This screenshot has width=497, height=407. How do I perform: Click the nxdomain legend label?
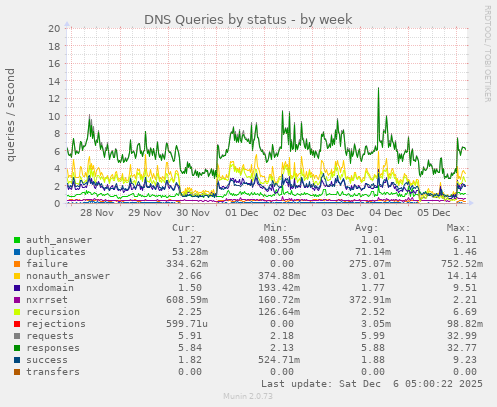(x=50, y=288)
